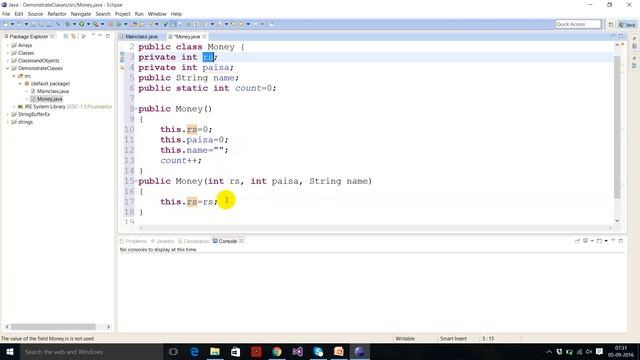The width and height of the screenshot is (640, 360).
Task: Click the editor vertical scrollbar
Action: pyautogui.click(x=617, y=127)
